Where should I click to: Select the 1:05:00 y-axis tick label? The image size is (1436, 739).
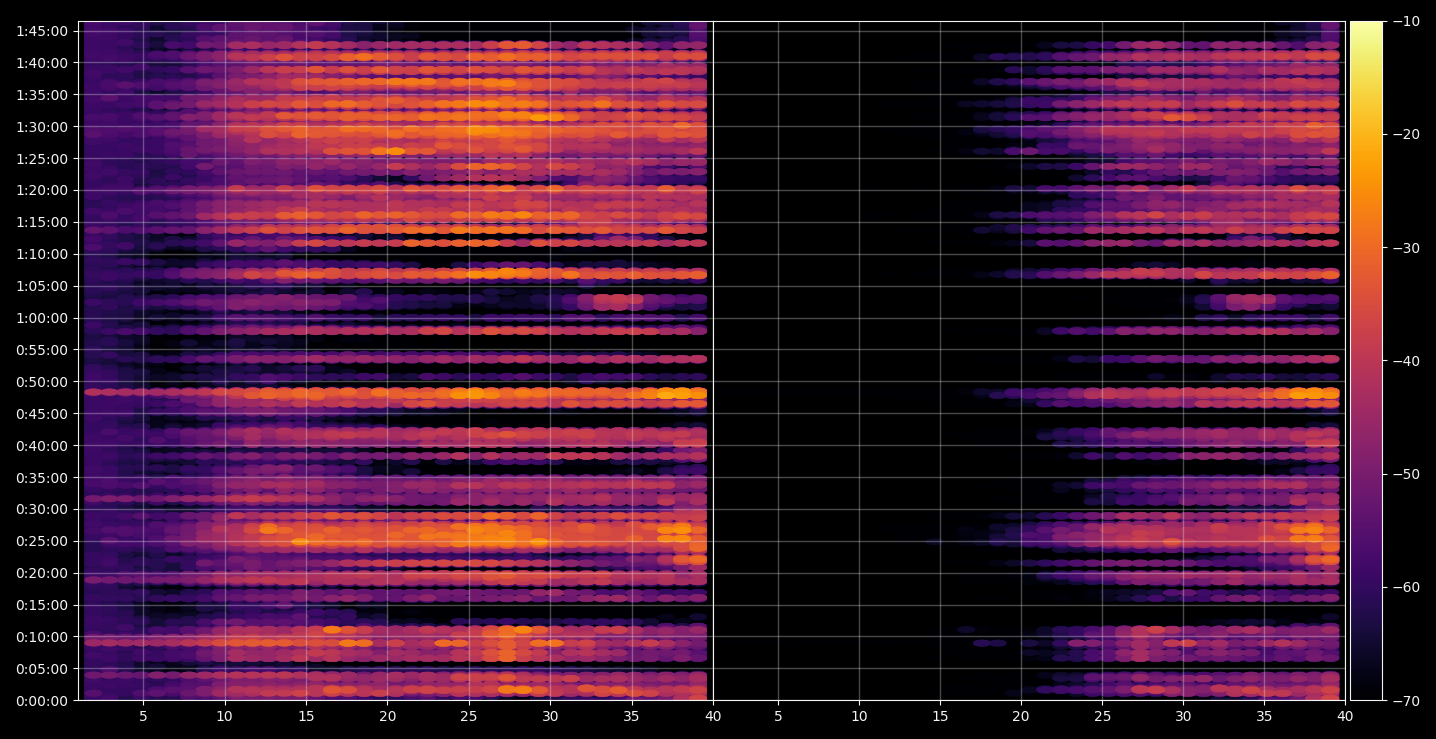(x=42, y=286)
